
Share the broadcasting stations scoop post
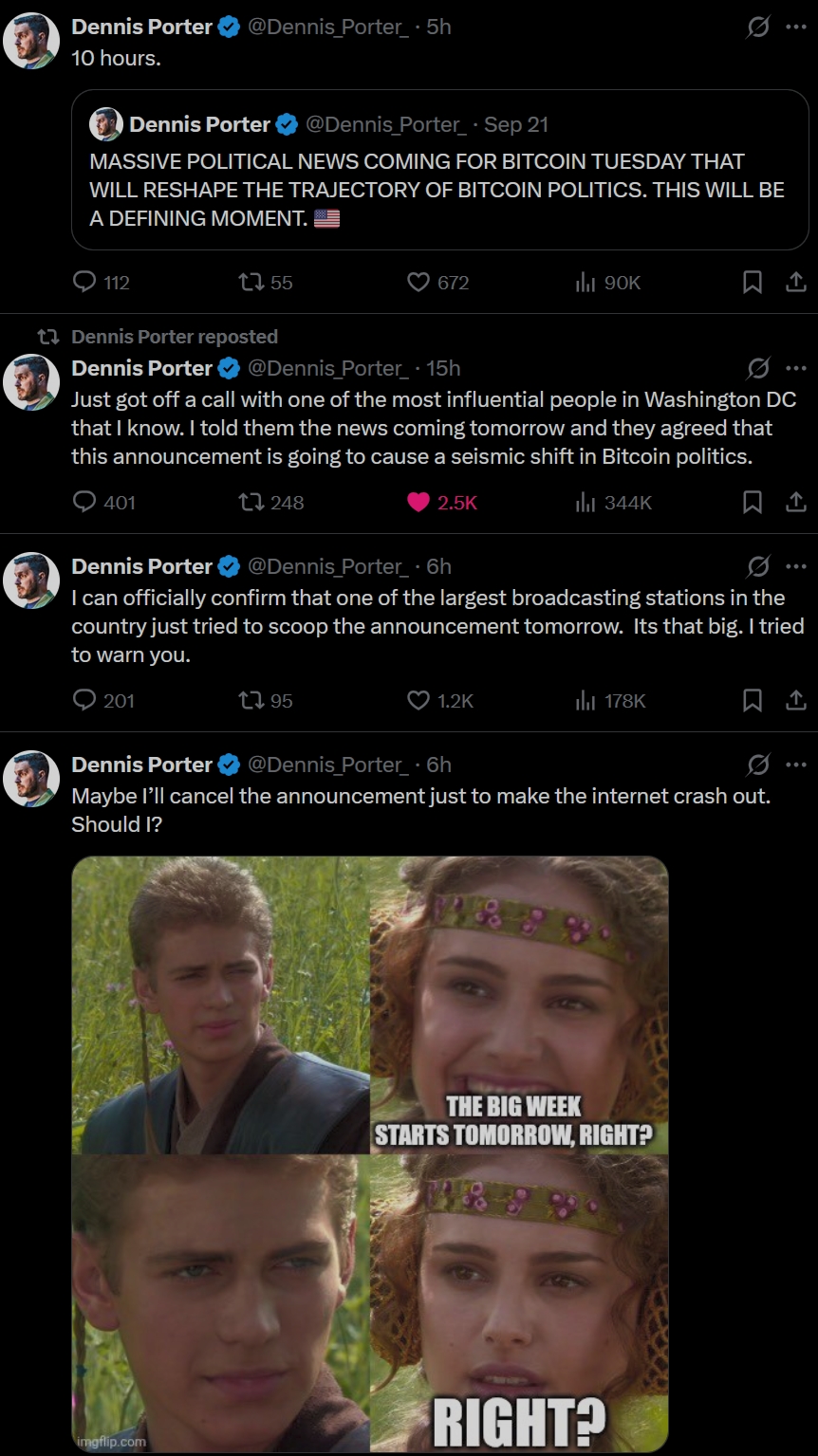pyautogui.click(x=796, y=701)
